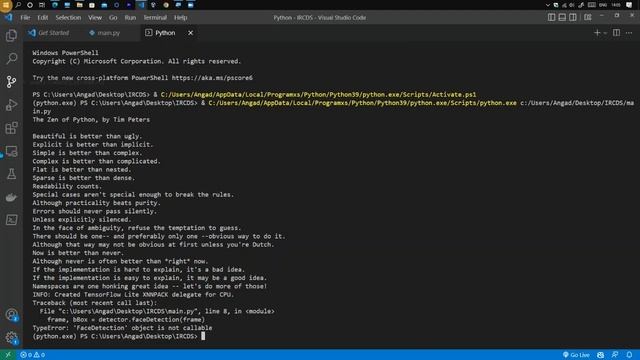
Task: Click the 'Readability counts.' line
Action: 67,186
